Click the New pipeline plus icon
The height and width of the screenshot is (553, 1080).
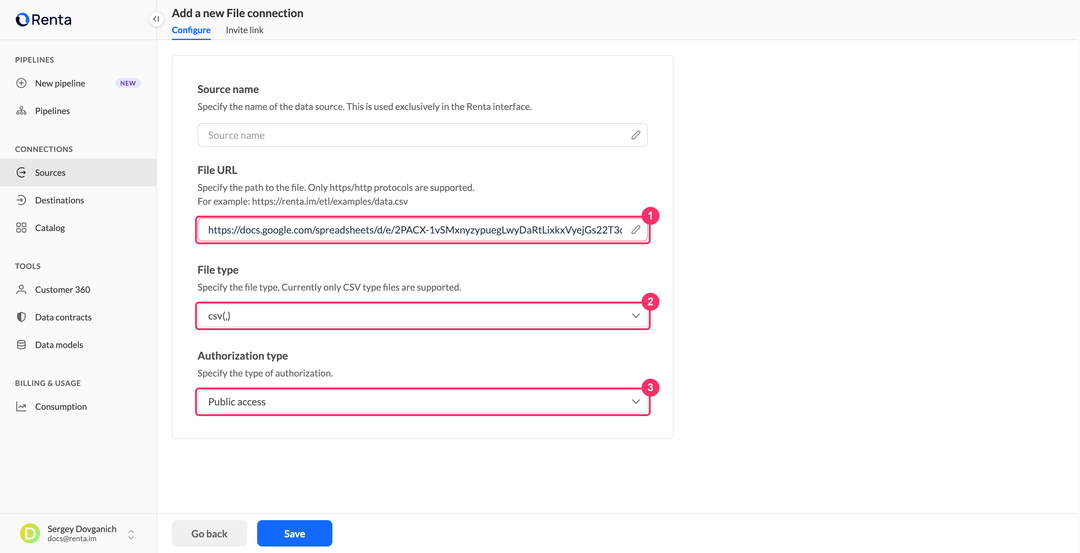tap(21, 83)
